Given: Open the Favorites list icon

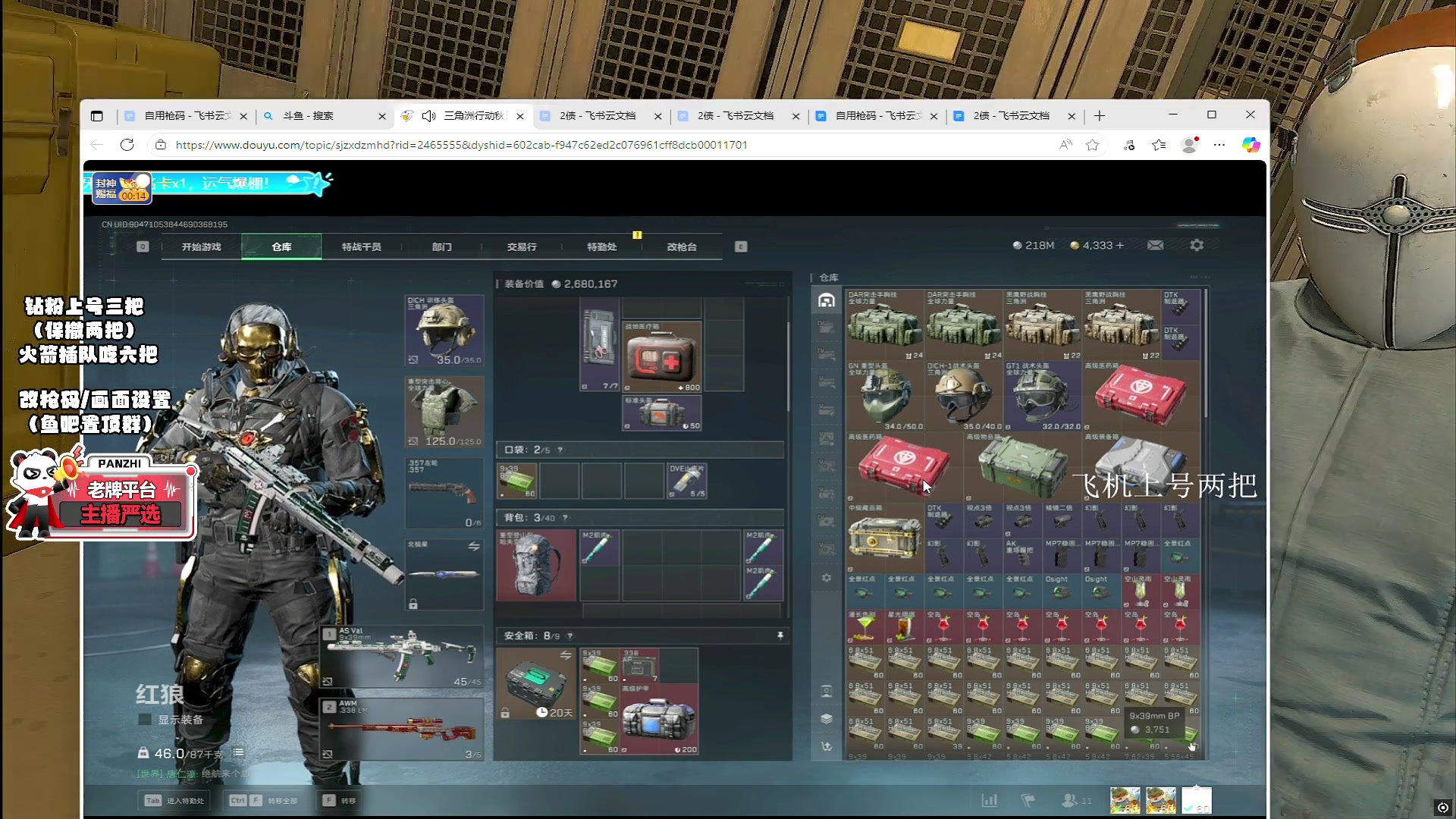Looking at the screenshot, I should tap(1159, 145).
